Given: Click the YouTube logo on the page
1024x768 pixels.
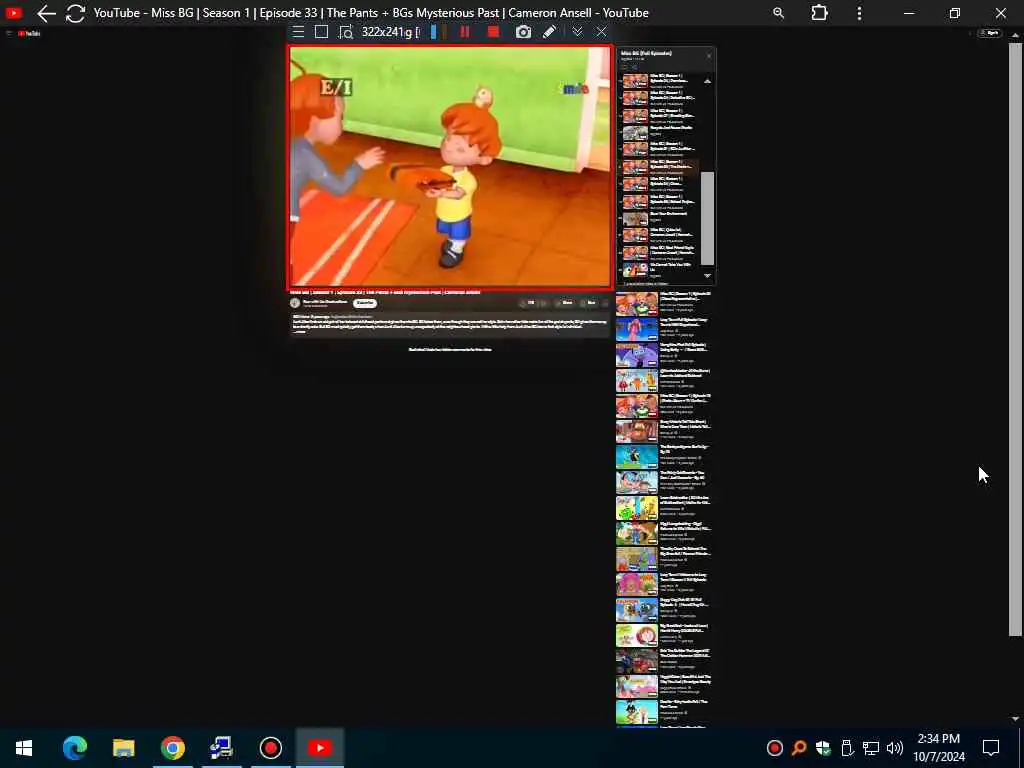Looking at the screenshot, I should 29,33.
